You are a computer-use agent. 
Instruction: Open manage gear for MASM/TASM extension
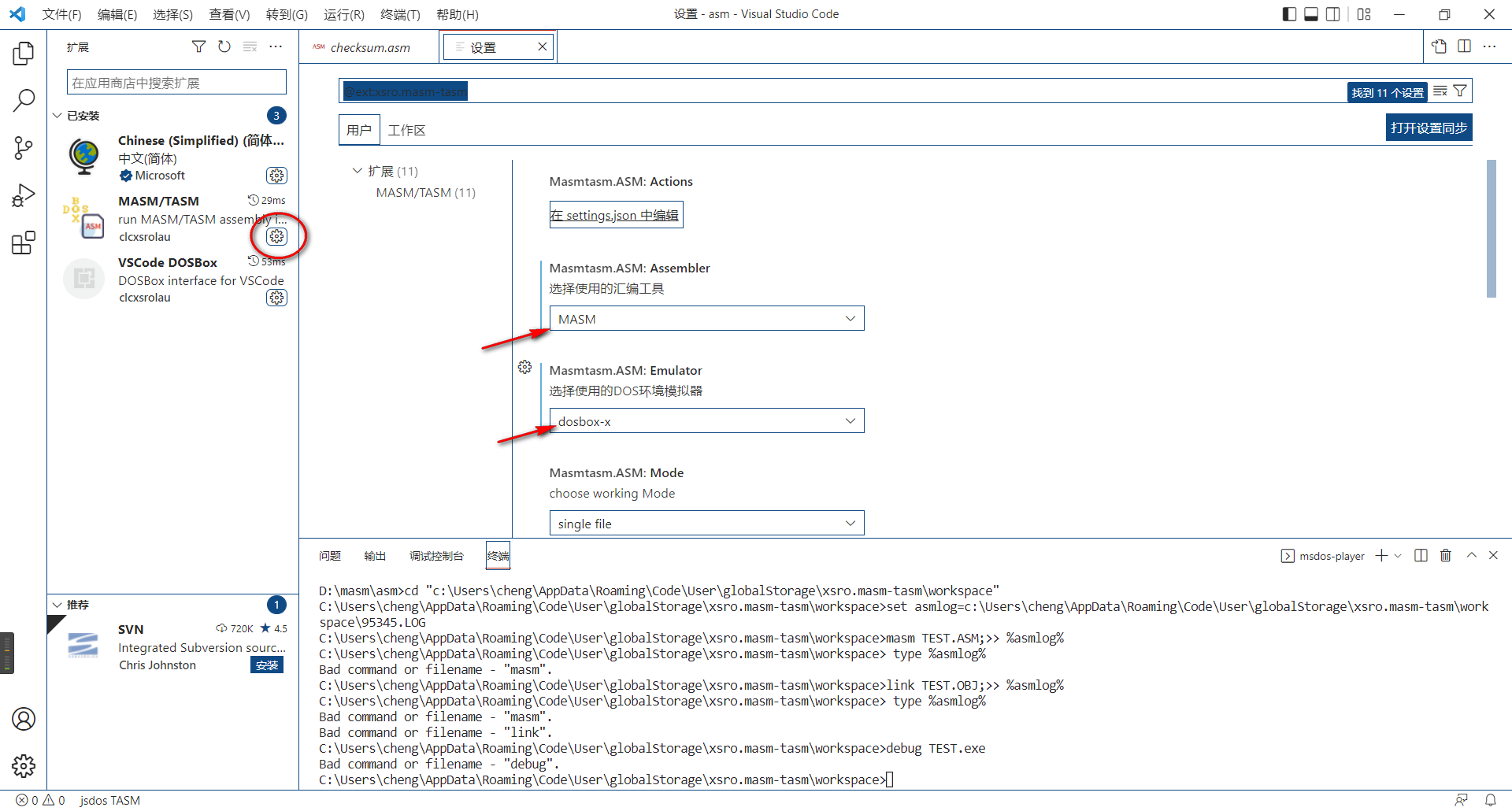click(x=276, y=236)
